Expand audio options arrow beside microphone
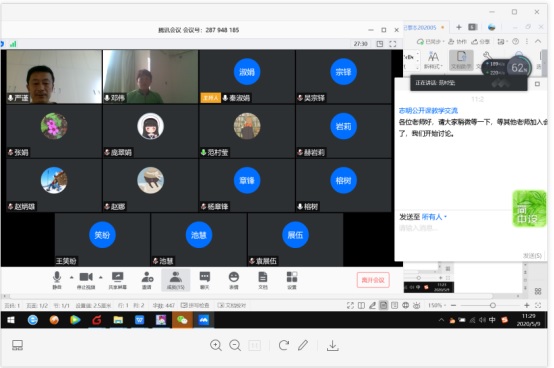The height and width of the screenshot is (368, 554). (x=72, y=277)
